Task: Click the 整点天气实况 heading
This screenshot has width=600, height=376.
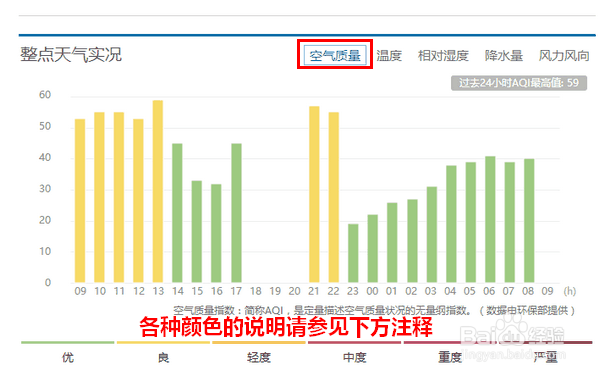Action: click(71, 54)
